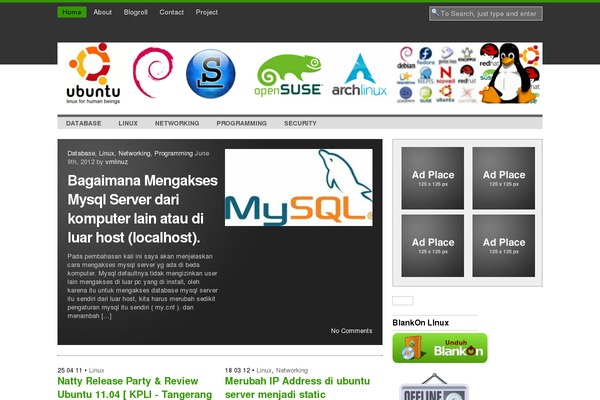Click the Linux tag in featured post

click(x=106, y=153)
